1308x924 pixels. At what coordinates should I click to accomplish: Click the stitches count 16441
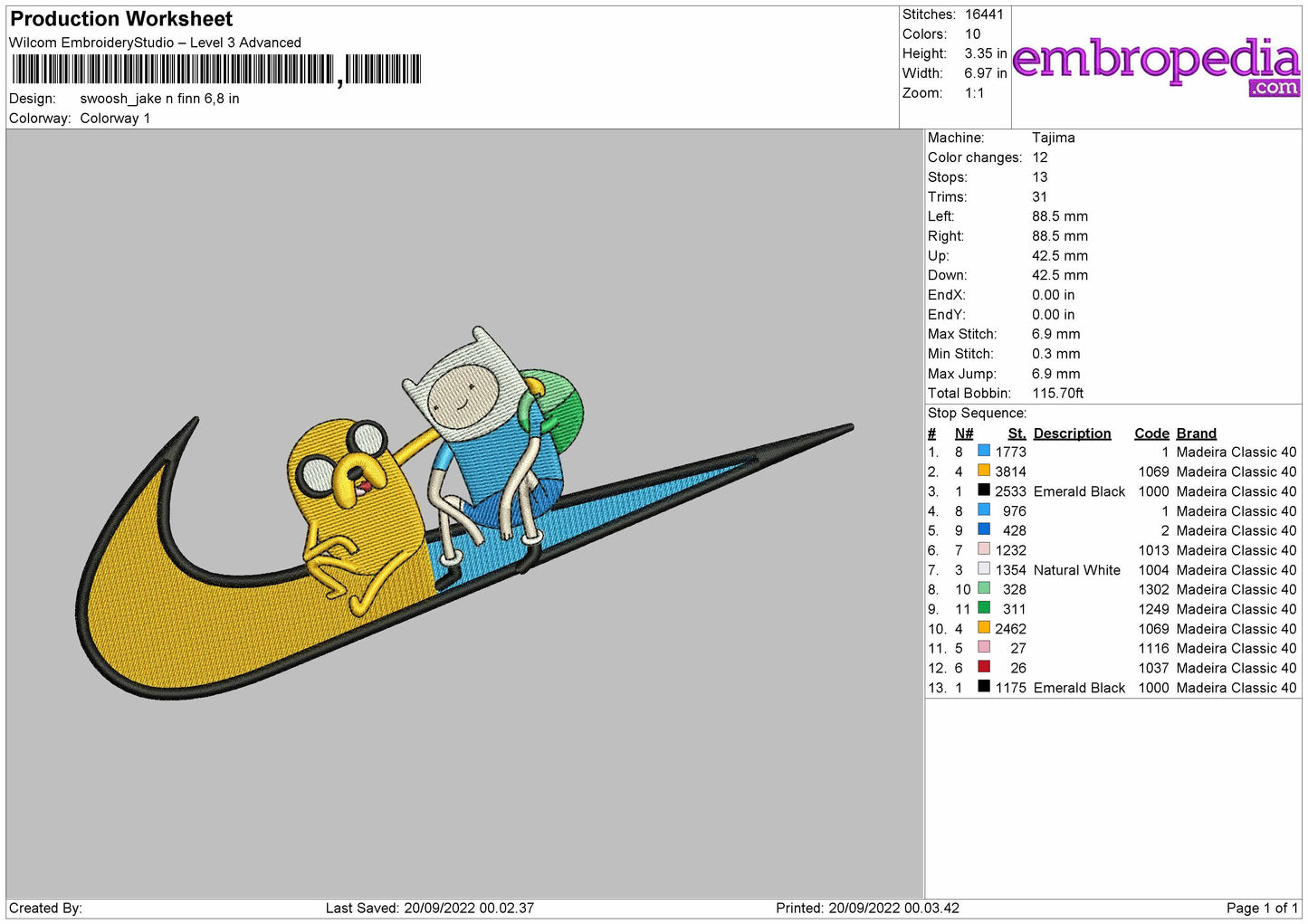pos(984,14)
